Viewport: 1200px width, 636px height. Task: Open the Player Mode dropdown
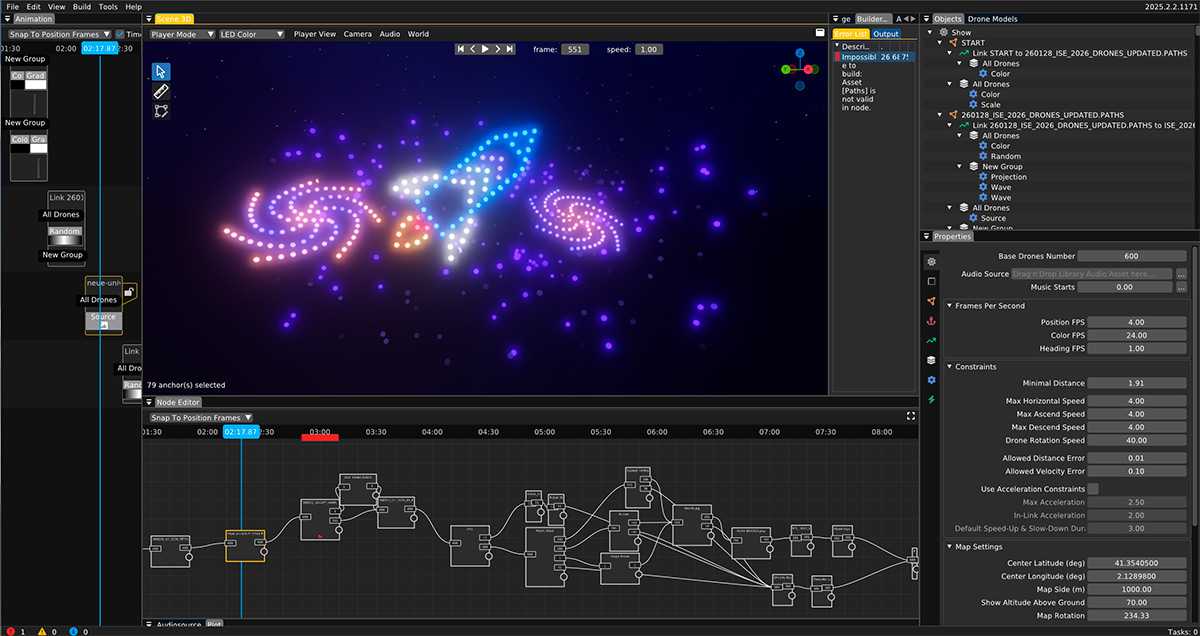coord(182,34)
